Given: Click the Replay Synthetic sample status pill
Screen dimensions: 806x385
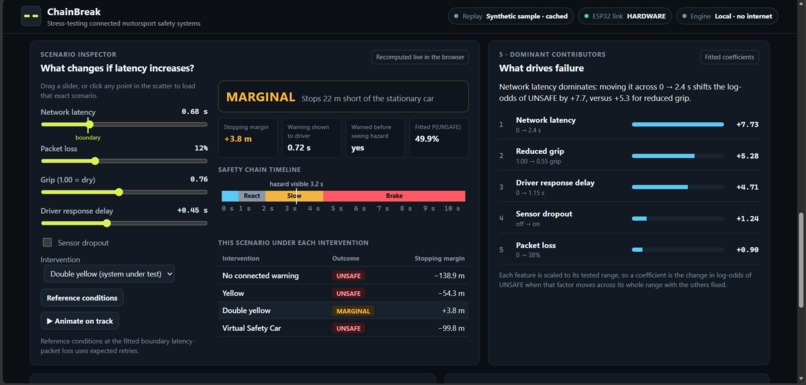Looking at the screenshot, I should (x=511, y=16).
